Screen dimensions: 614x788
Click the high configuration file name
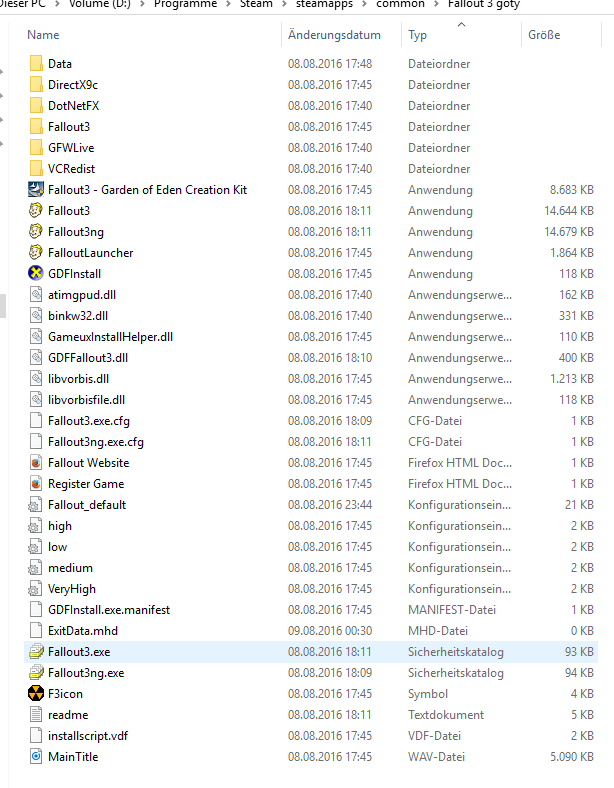[60, 526]
